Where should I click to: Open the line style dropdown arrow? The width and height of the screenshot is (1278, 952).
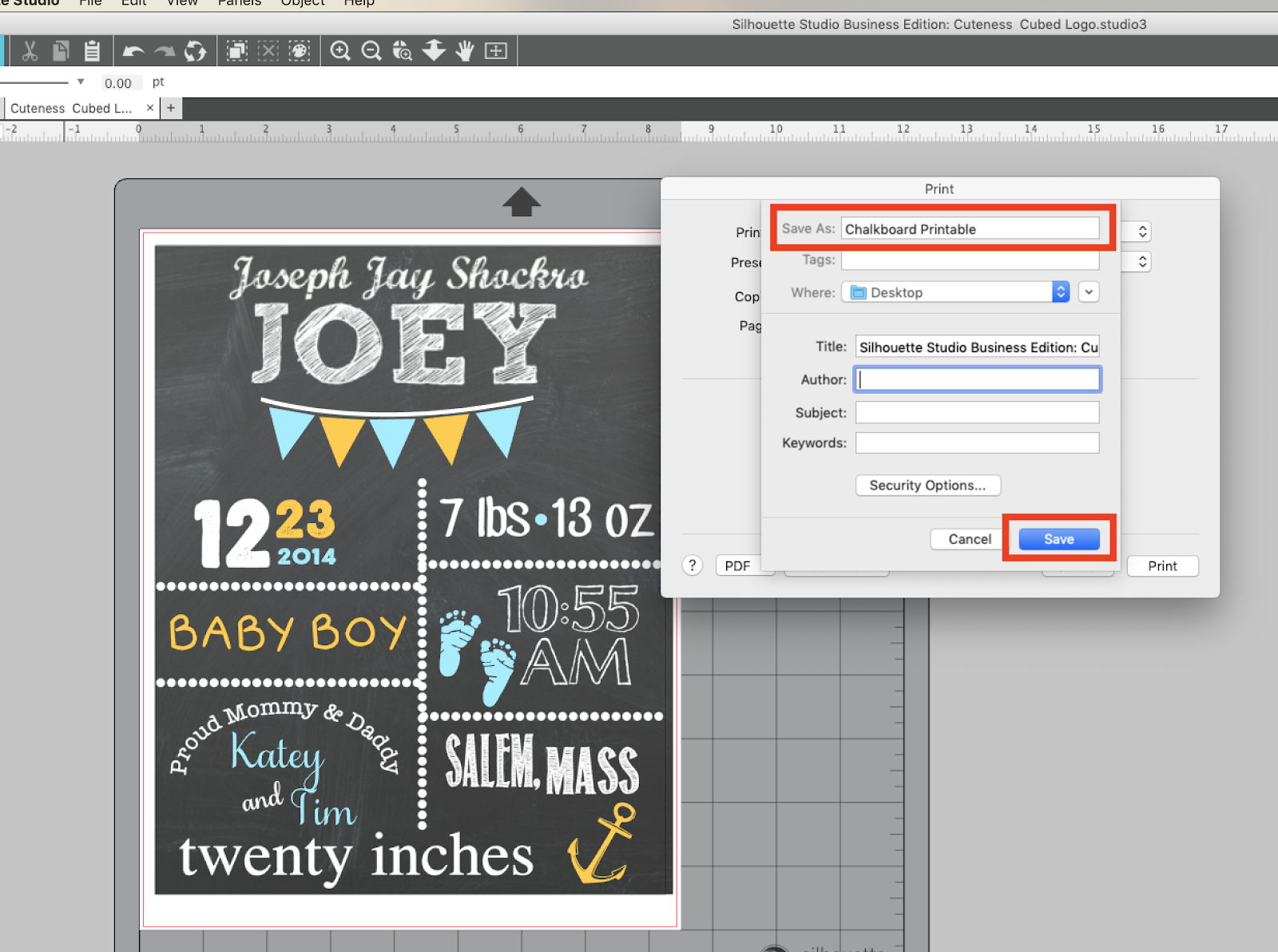[x=81, y=81]
